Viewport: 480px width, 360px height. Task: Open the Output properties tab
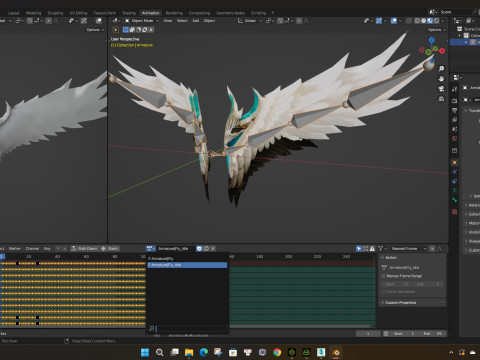(x=454, y=110)
